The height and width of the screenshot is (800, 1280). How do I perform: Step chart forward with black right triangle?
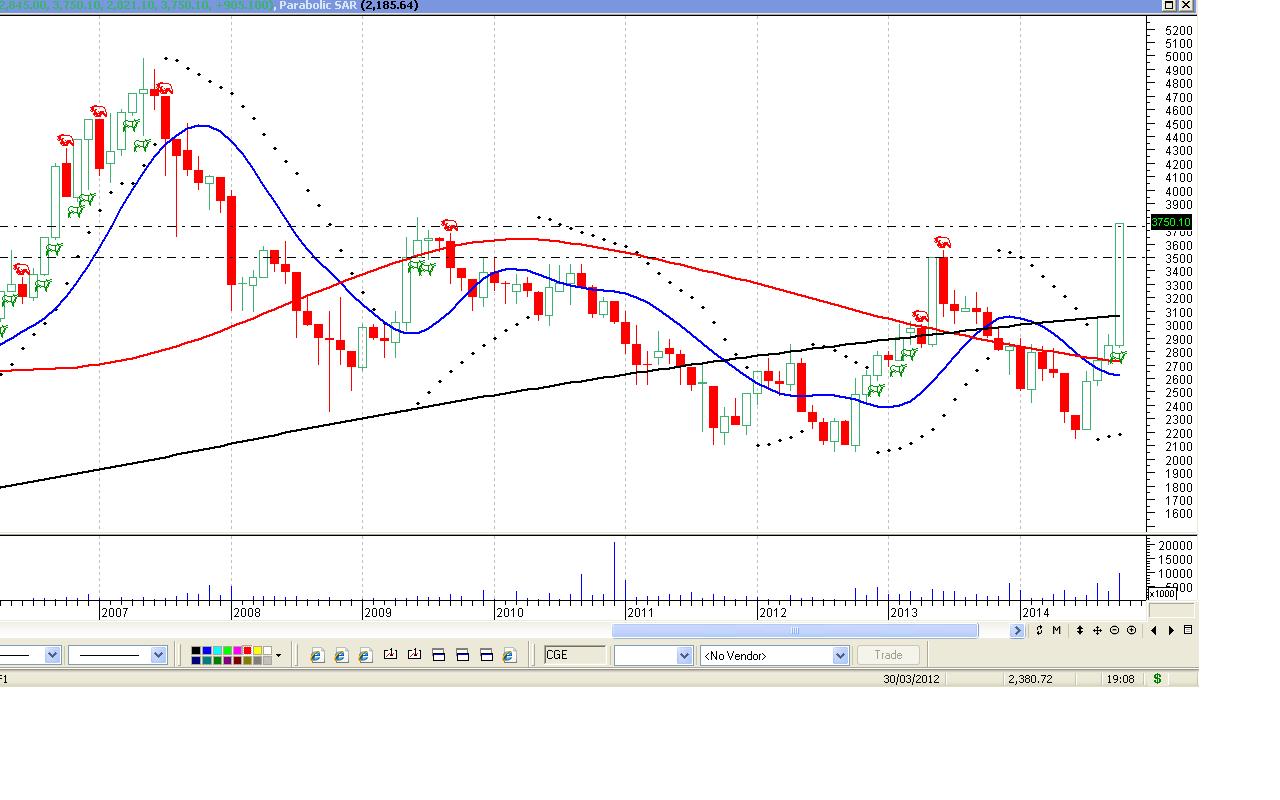coord(1171,630)
